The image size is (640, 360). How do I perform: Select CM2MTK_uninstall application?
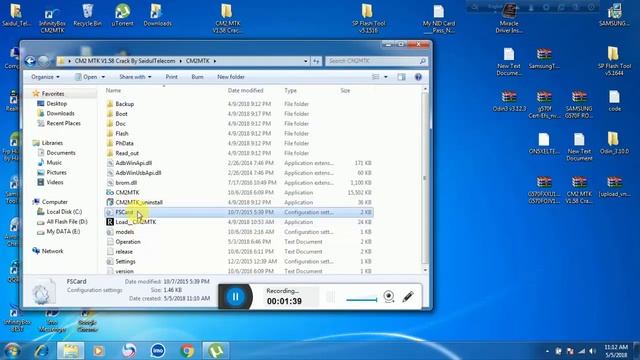tap(139, 202)
